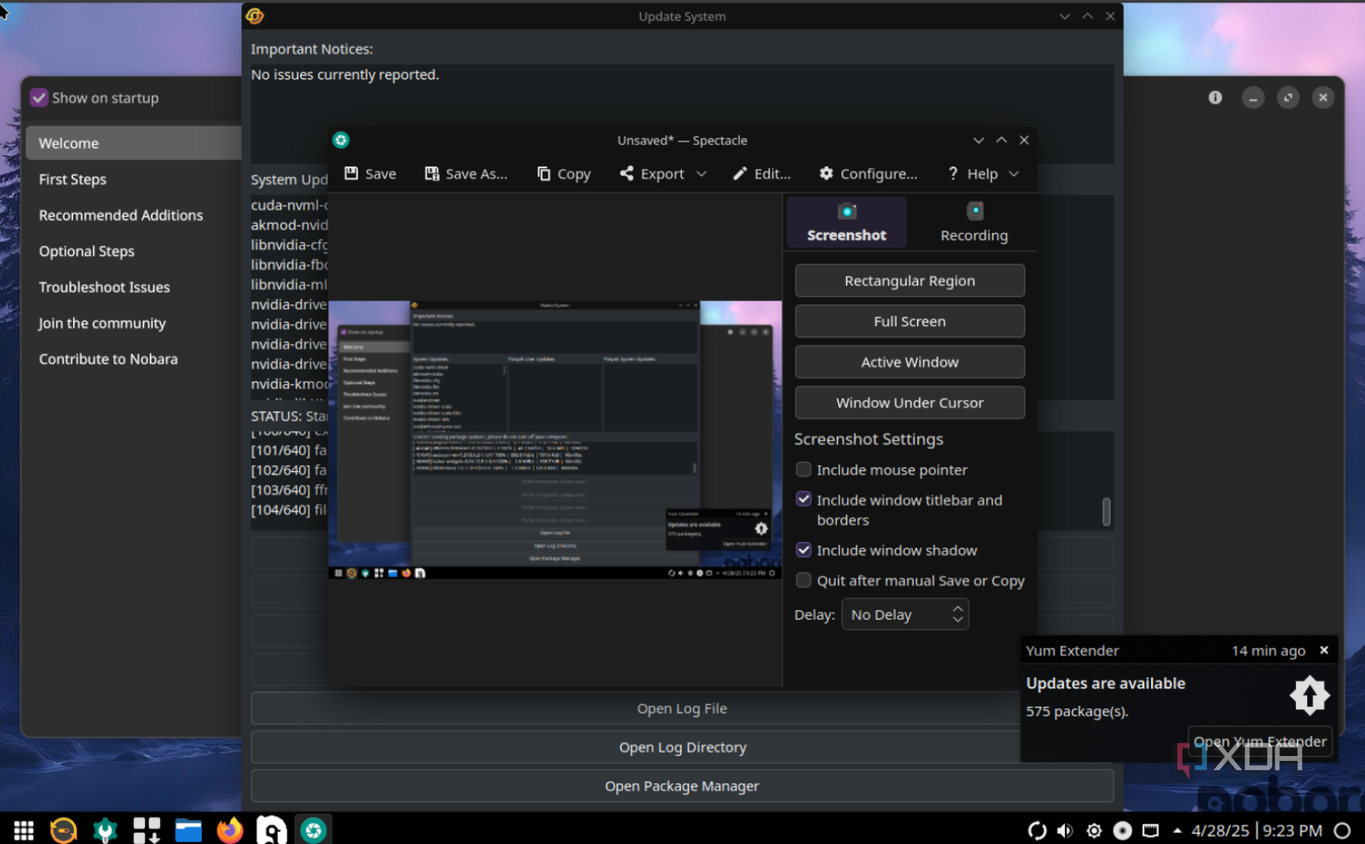Open the volume tray icon
The image size is (1365, 844).
[x=1065, y=831]
